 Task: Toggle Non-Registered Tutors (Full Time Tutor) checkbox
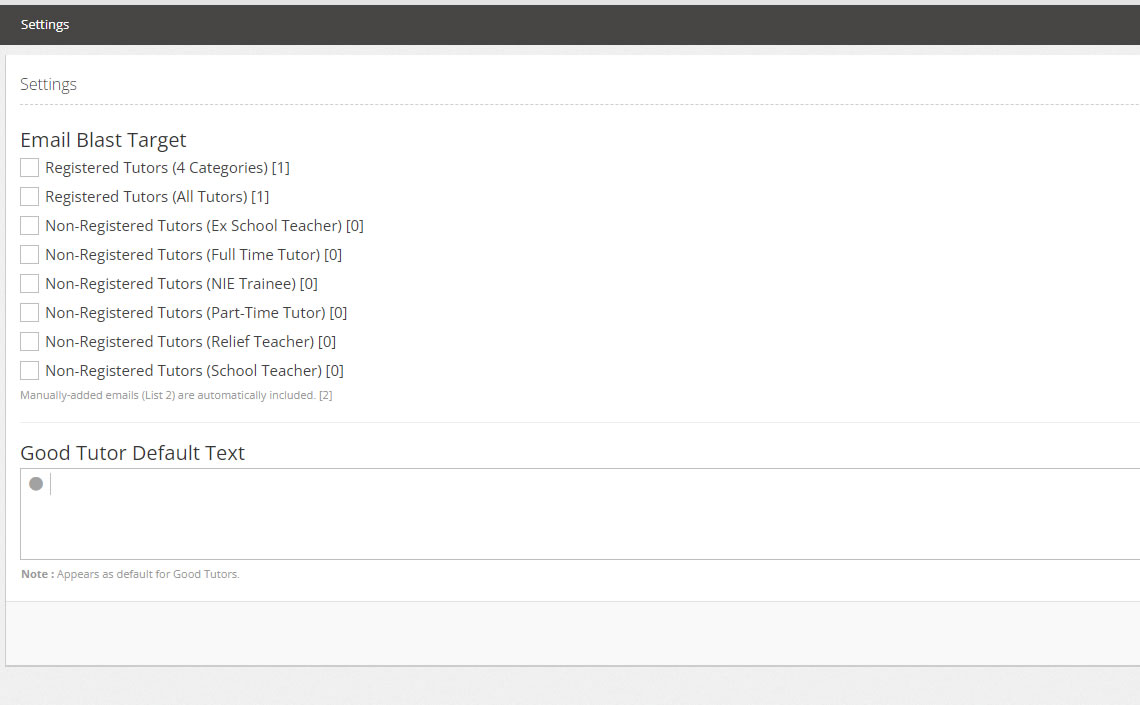29,255
